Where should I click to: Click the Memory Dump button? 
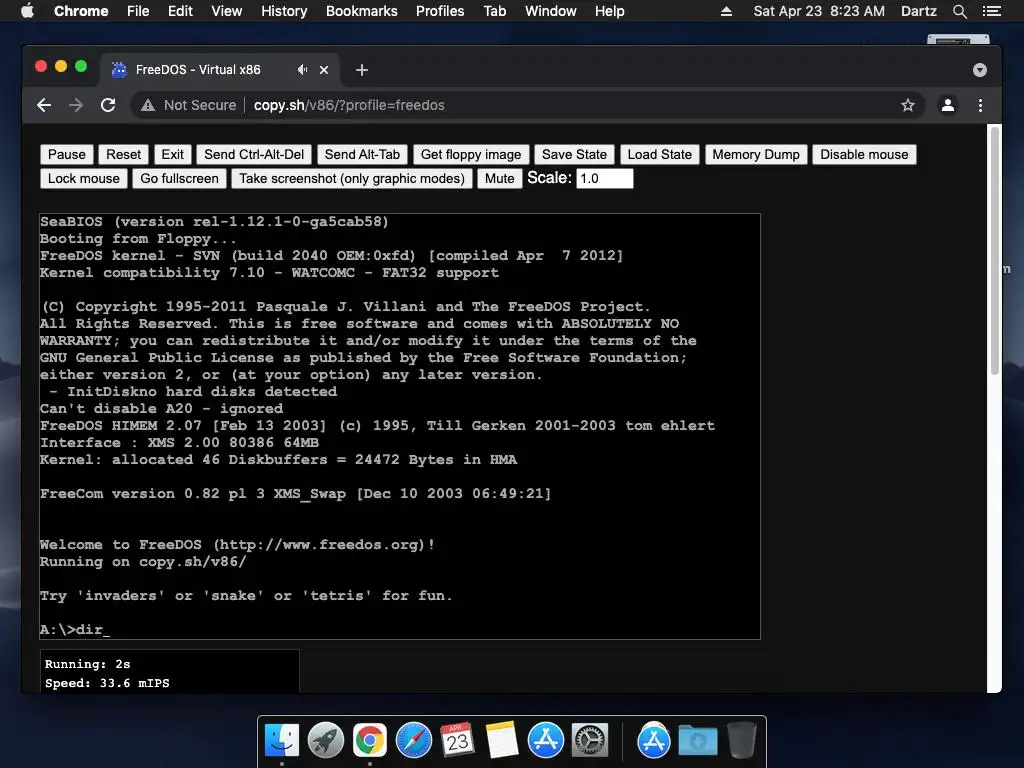point(756,154)
